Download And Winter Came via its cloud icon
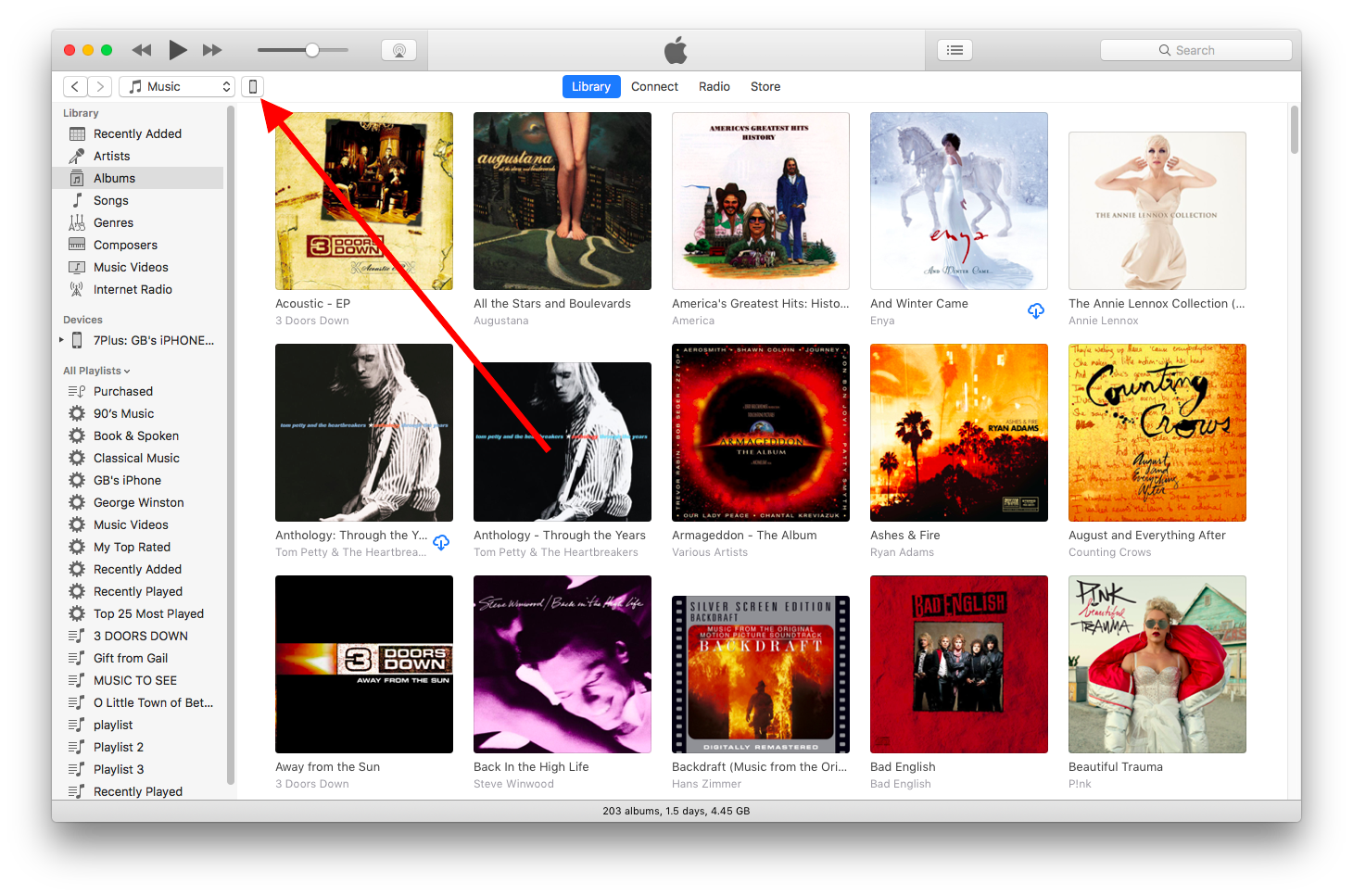The width and height of the screenshot is (1353, 896). coord(1036,311)
